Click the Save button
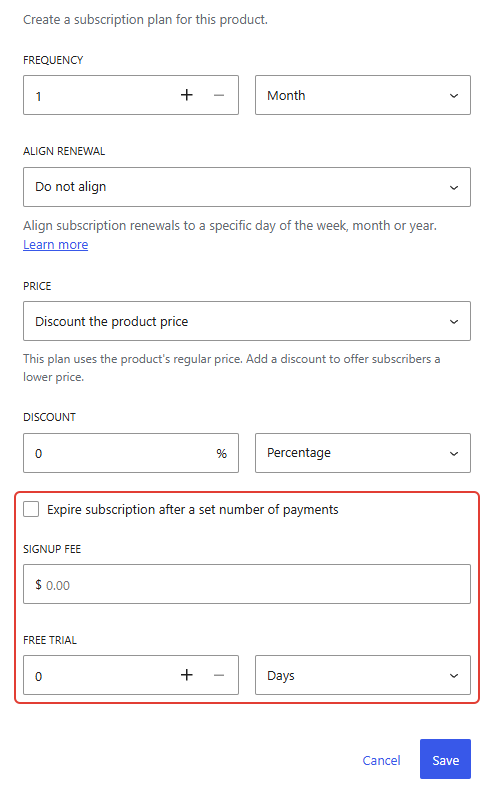The width and height of the screenshot is (494, 793). [x=445, y=759]
